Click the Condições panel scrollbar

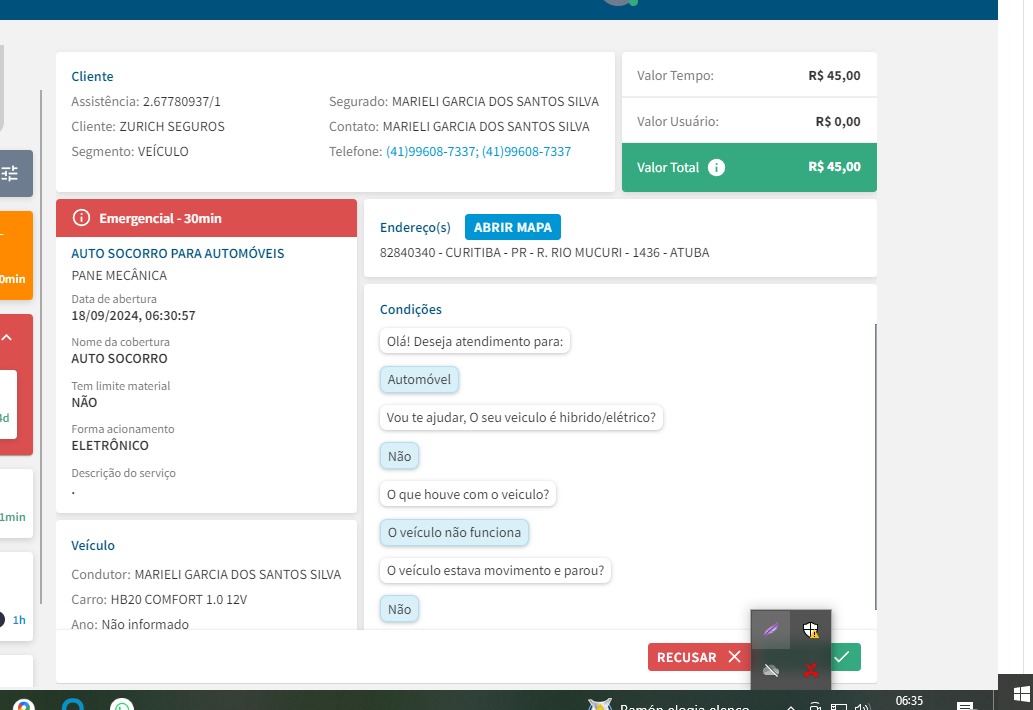[876, 466]
